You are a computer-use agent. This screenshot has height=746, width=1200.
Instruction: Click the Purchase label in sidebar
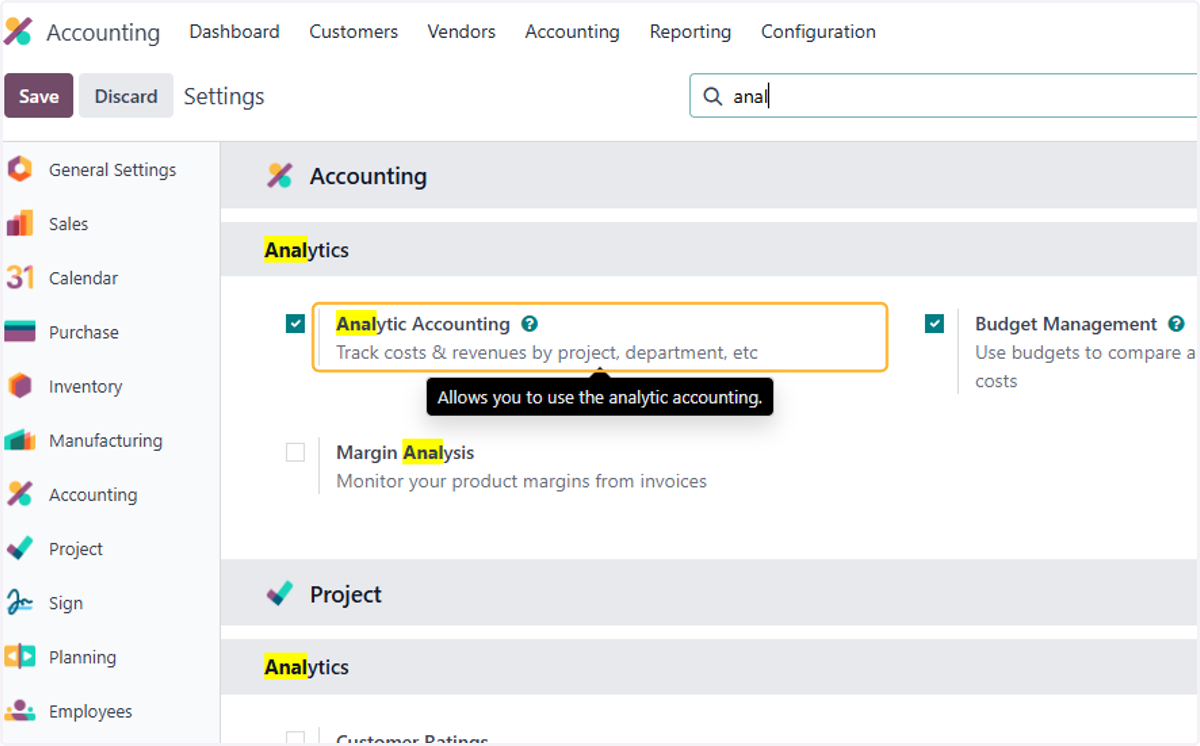(84, 332)
